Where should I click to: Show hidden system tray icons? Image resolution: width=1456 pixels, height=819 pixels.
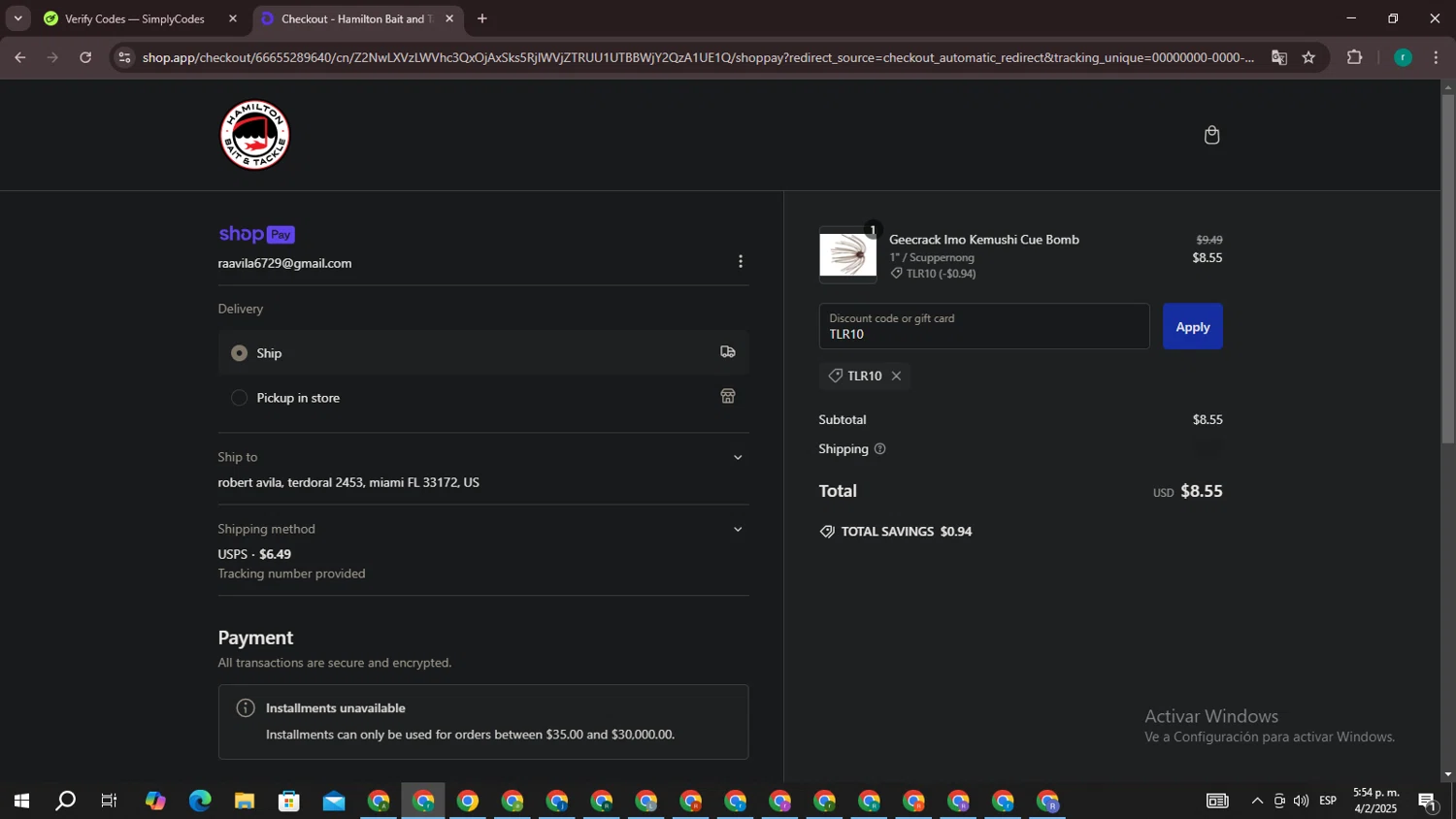pos(1257,801)
